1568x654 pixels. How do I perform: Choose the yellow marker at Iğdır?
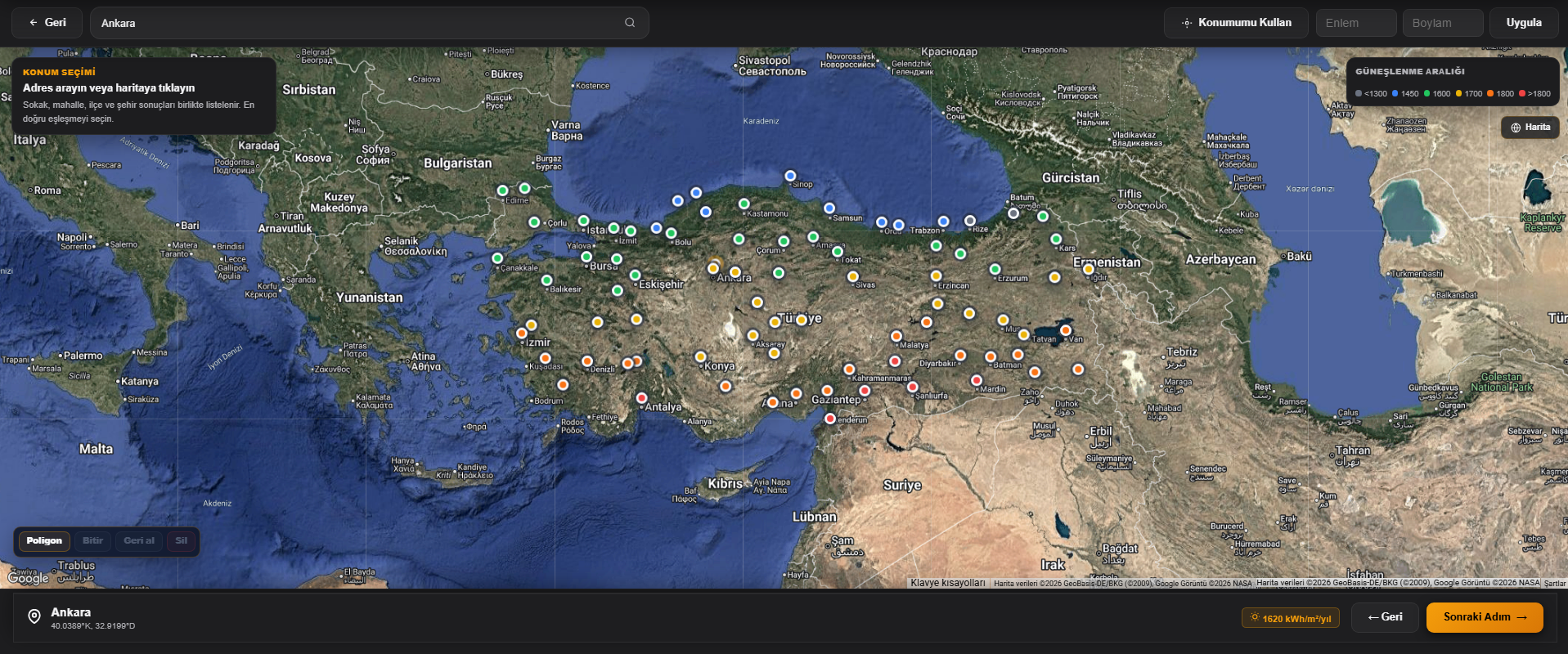[x=1089, y=269]
